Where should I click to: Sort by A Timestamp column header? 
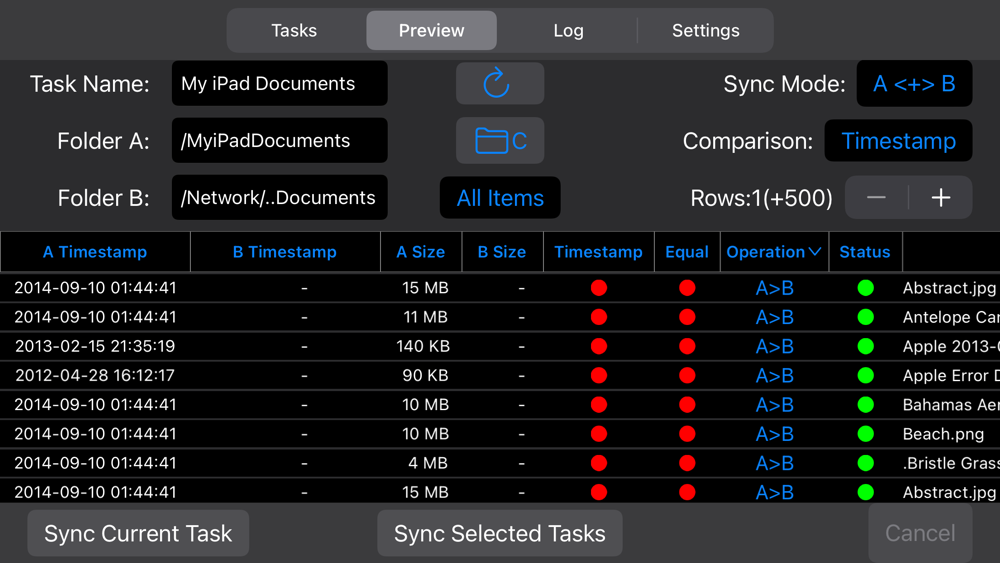(95, 252)
